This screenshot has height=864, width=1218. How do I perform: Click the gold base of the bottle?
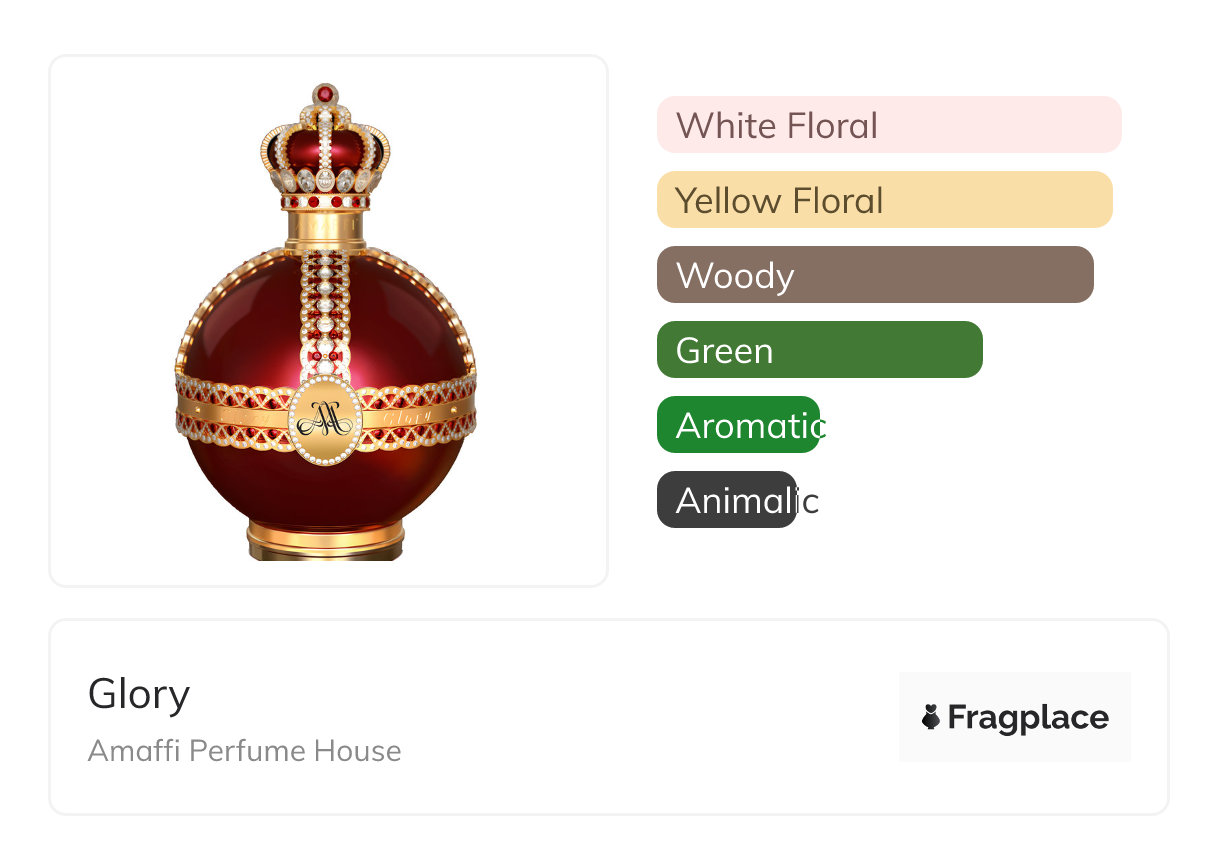click(x=326, y=539)
